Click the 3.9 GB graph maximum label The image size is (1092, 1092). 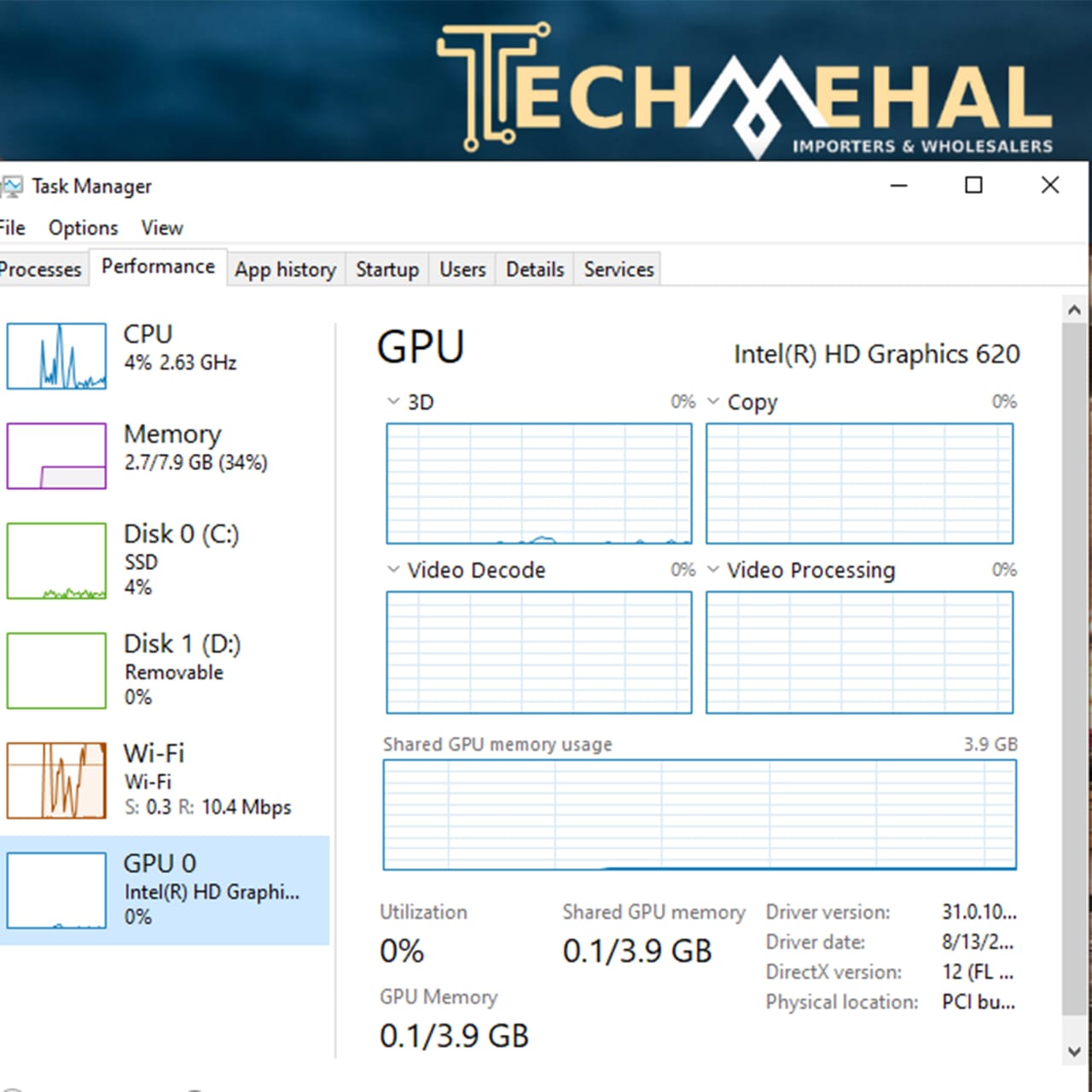[x=990, y=744]
